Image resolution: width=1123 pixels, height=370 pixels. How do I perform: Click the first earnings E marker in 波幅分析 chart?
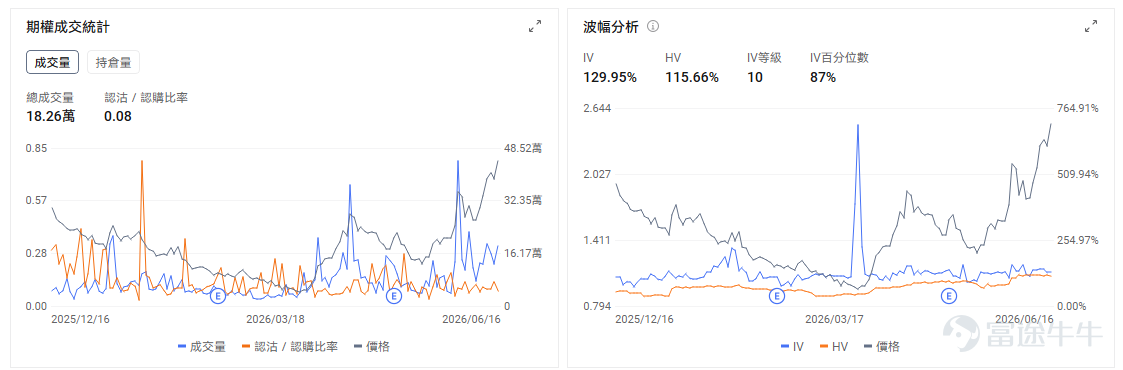tap(776, 295)
